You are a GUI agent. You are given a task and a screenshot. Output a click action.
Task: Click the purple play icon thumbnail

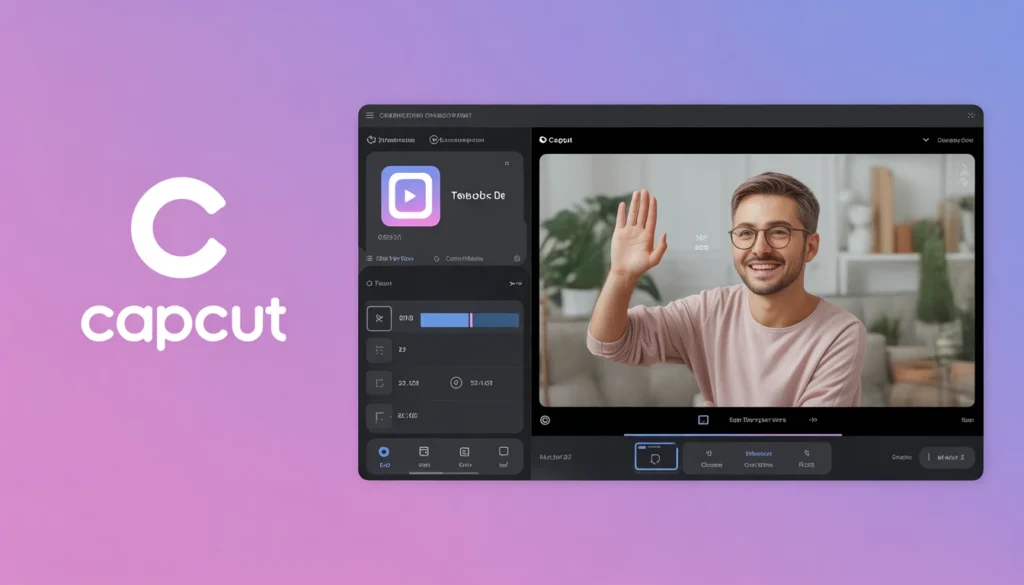click(x=410, y=196)
